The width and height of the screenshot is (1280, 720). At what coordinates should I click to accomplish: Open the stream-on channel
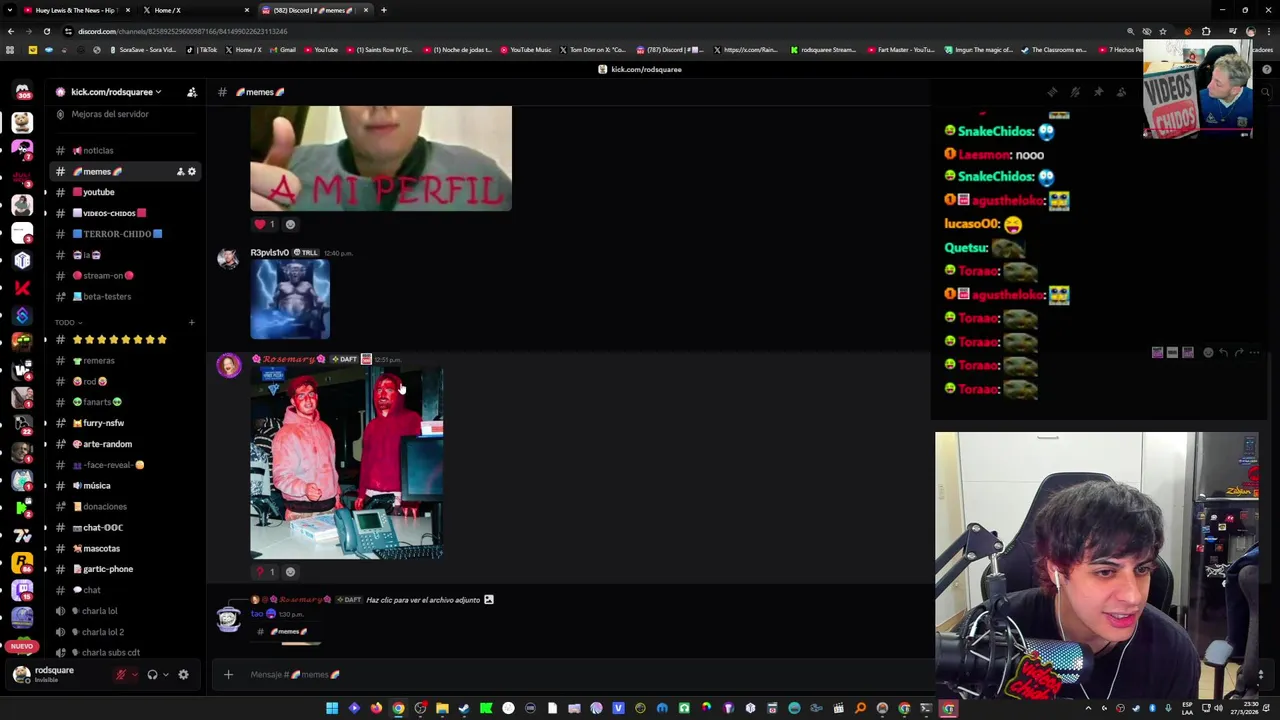coord(103,276)
